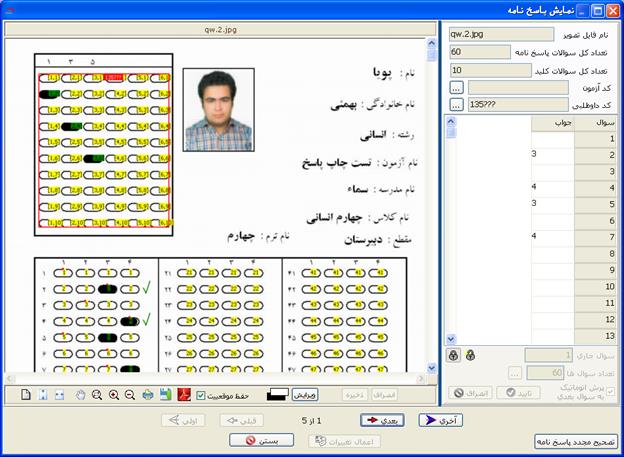Click the candidate photo on the sheet
The image size is (624, 457).
tap(218, 110)
